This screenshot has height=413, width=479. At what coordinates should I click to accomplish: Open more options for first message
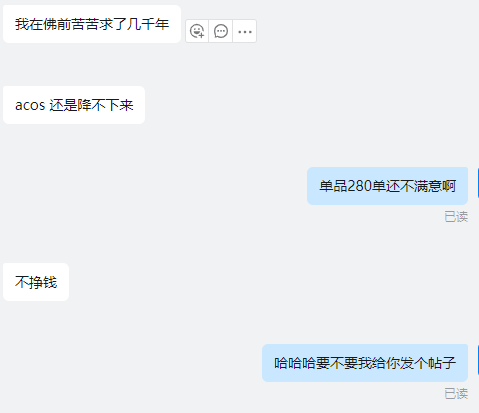[x=245, y=31]
